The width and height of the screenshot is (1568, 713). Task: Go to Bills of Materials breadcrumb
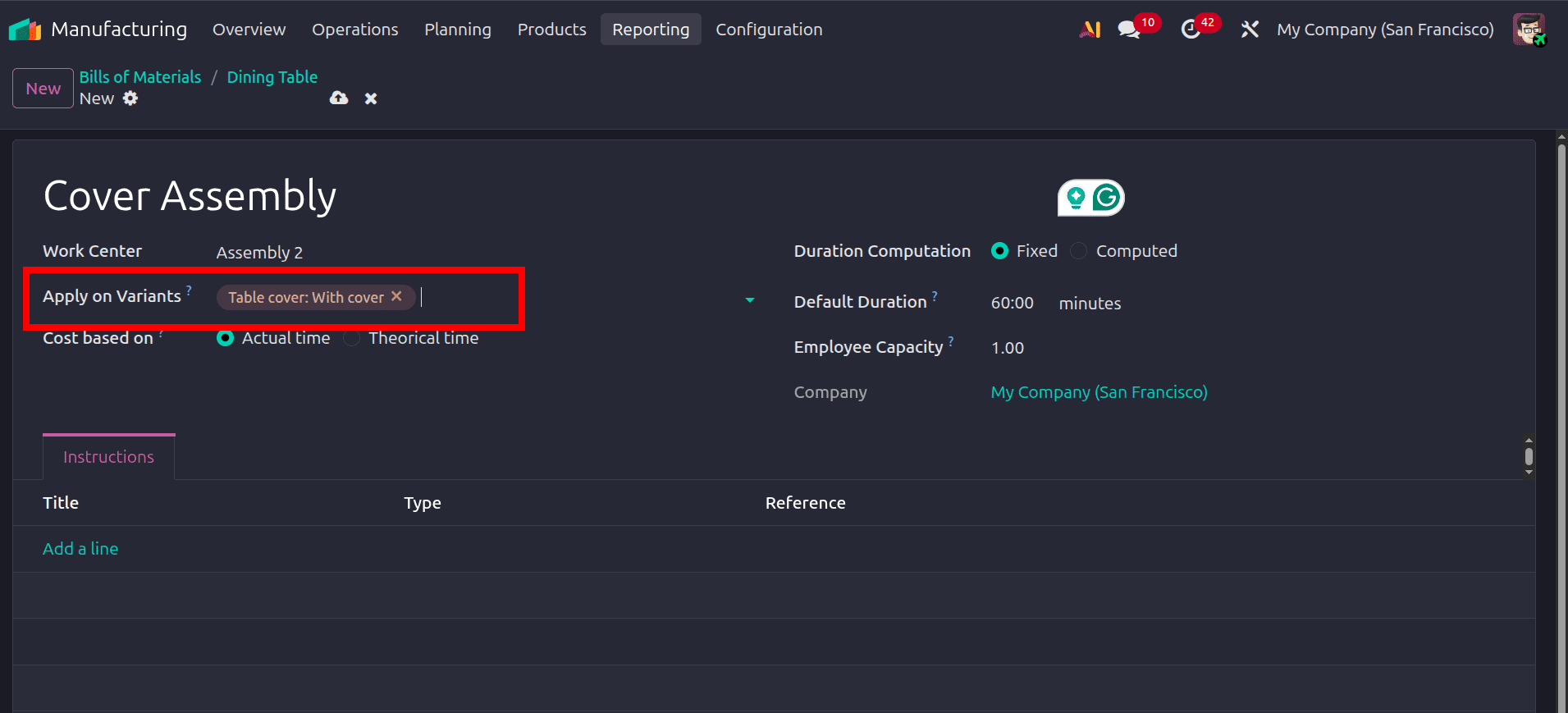pos(139,77)
